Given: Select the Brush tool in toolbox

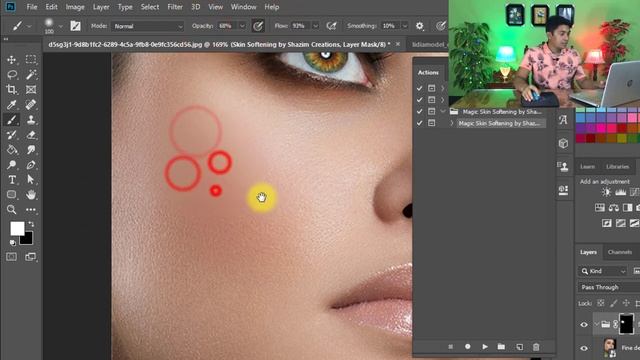Looking at the screenshot, I should click(x=11, y=120).
